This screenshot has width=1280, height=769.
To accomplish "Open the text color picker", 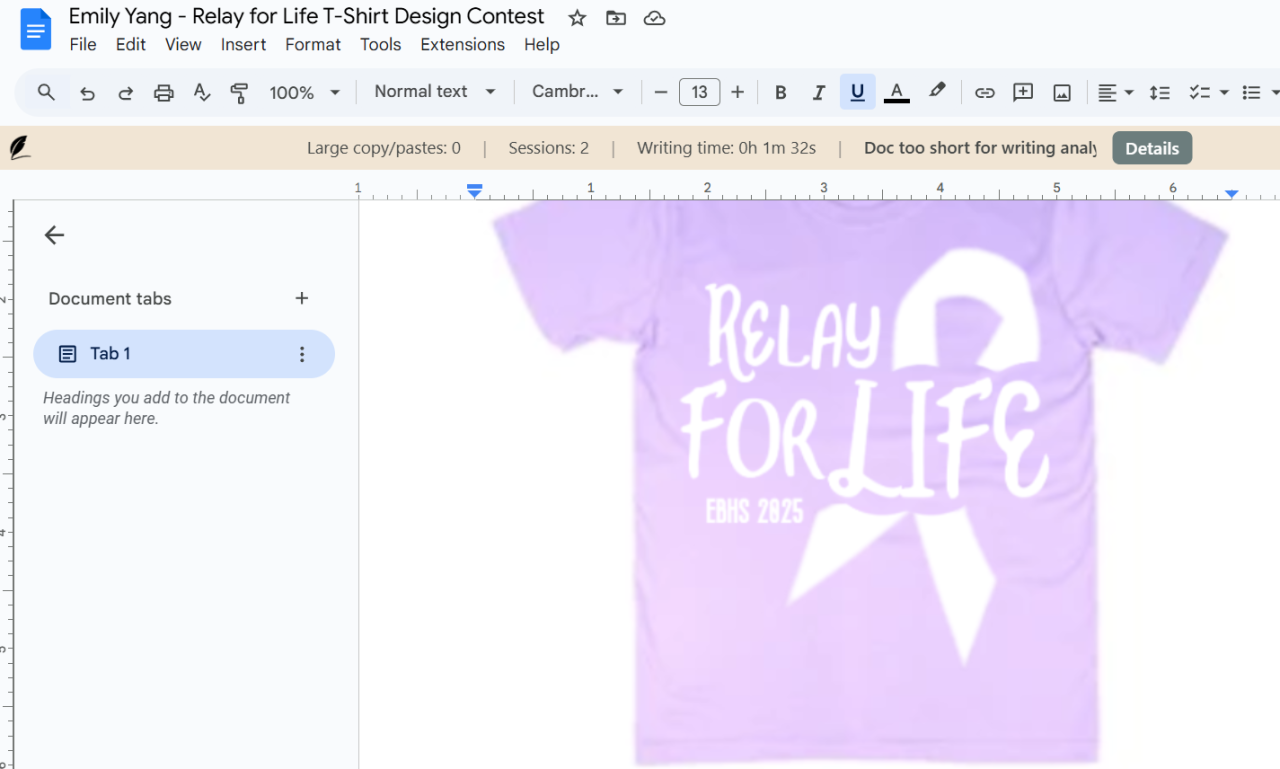I will [897, 93].
